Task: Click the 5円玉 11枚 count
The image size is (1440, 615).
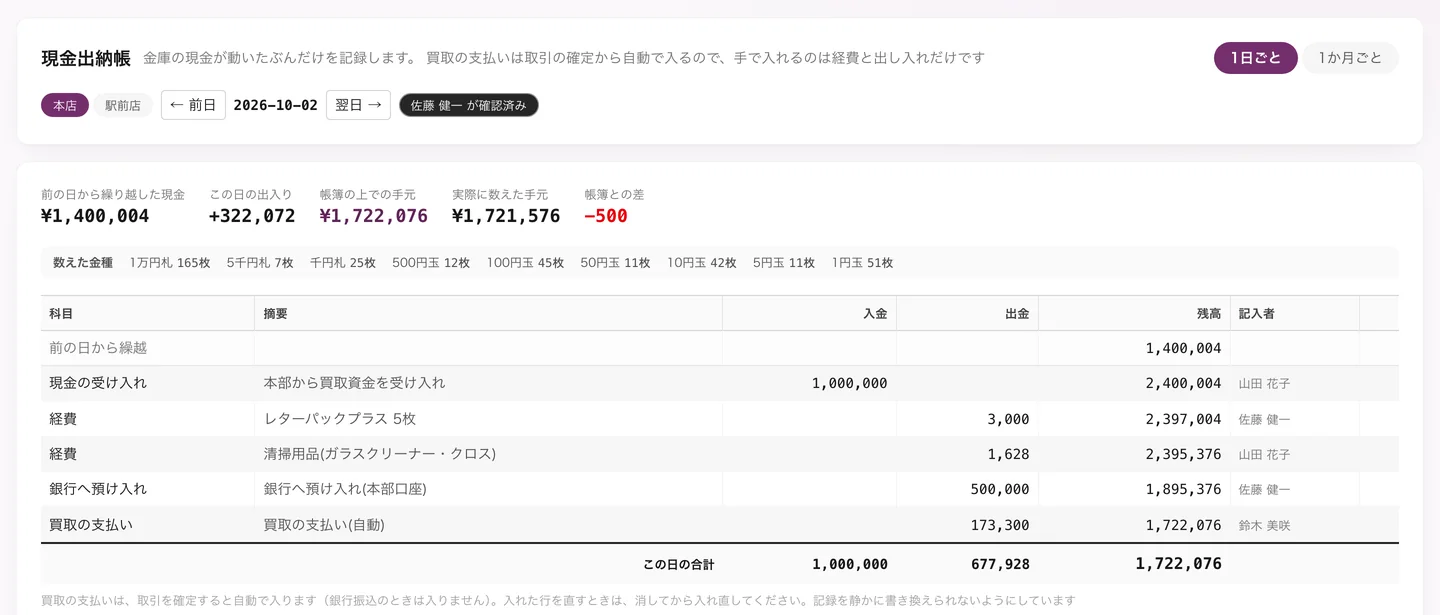Action: tap(784, 263)
